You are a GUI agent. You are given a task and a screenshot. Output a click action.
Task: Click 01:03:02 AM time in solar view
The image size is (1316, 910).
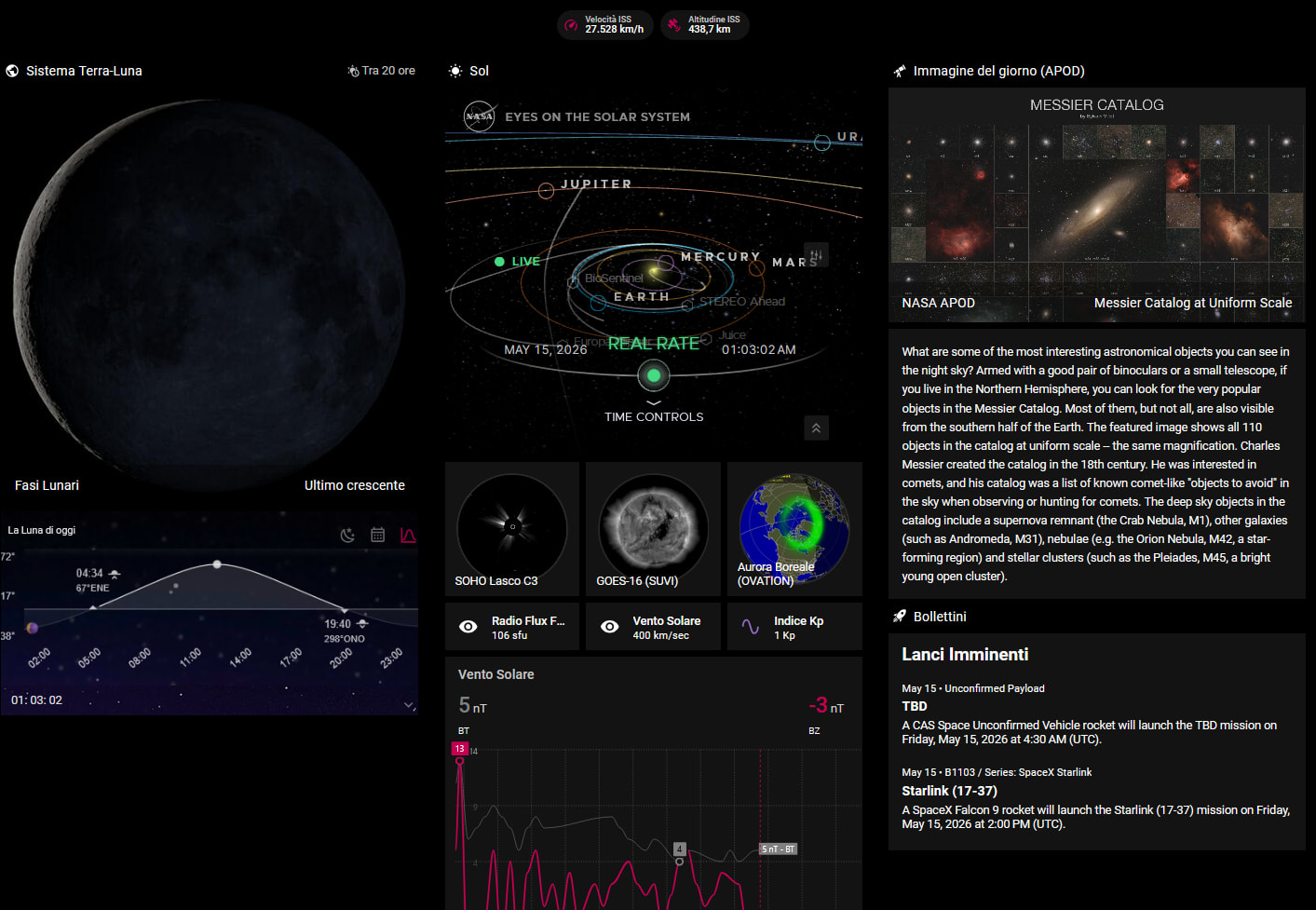tap(759, 350)
